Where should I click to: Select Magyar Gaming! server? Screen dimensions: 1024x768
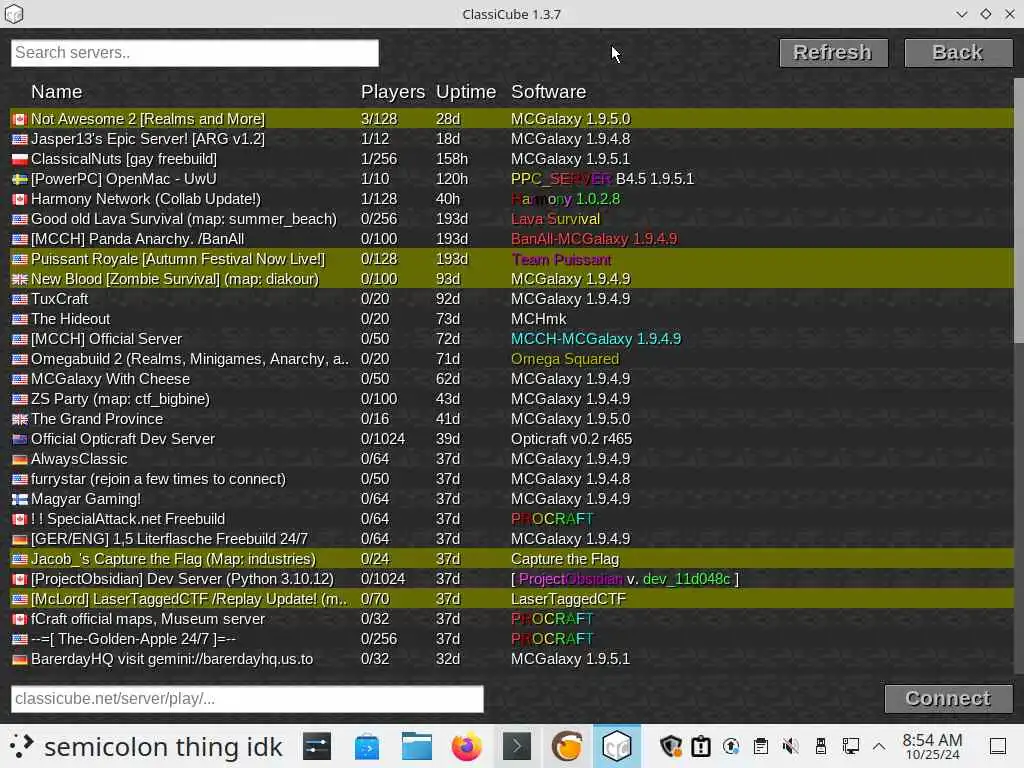tap(511, 499)
